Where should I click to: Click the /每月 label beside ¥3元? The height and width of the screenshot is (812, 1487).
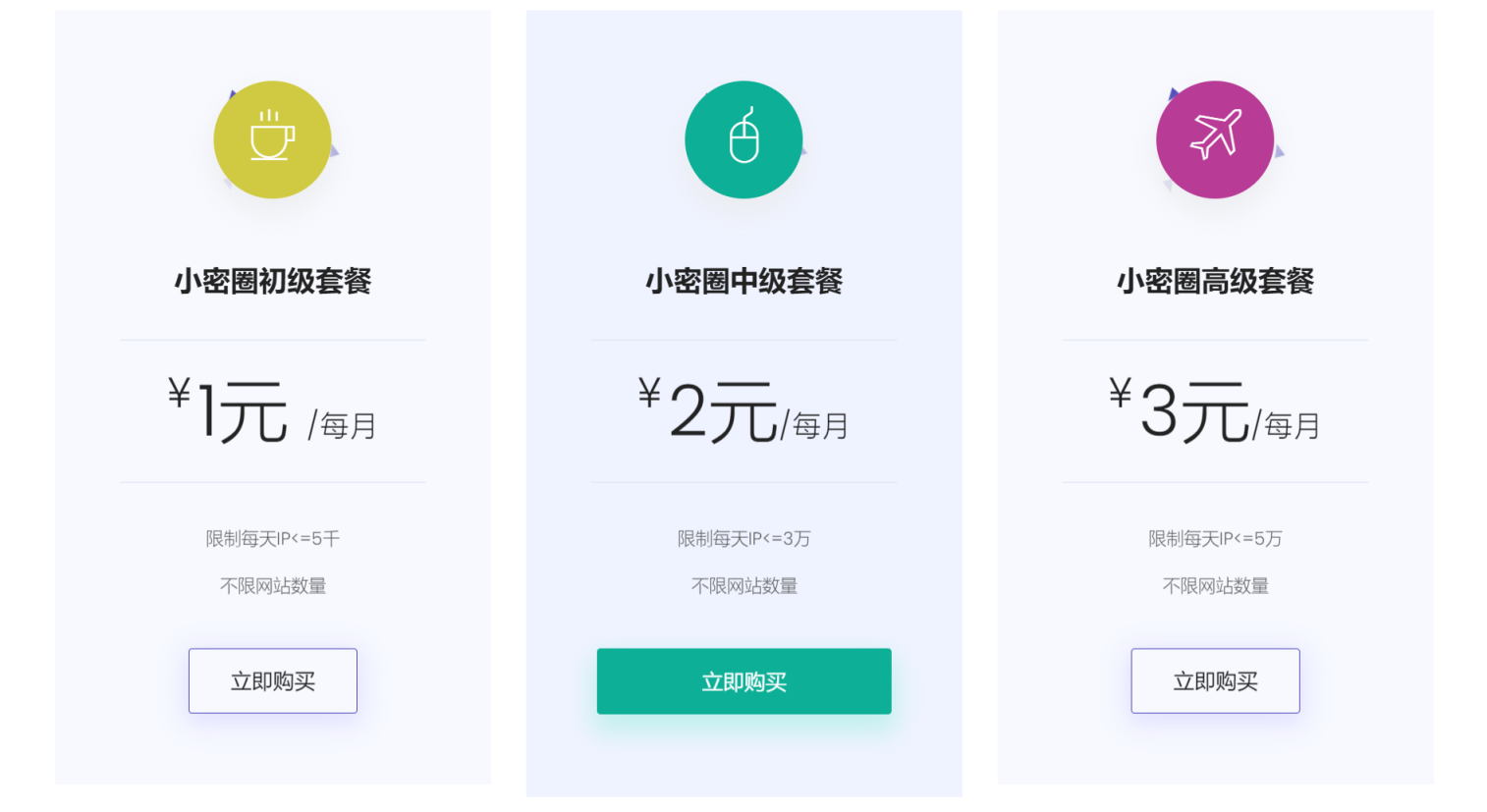click(x=1287, y=426)
